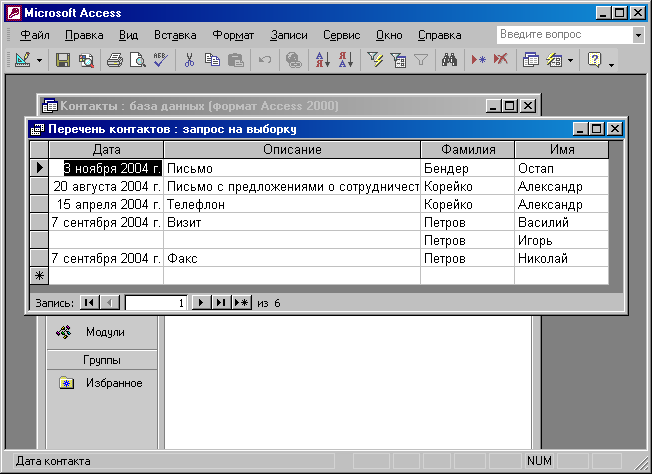Click the Sort Ascending icon

[323, 60]
